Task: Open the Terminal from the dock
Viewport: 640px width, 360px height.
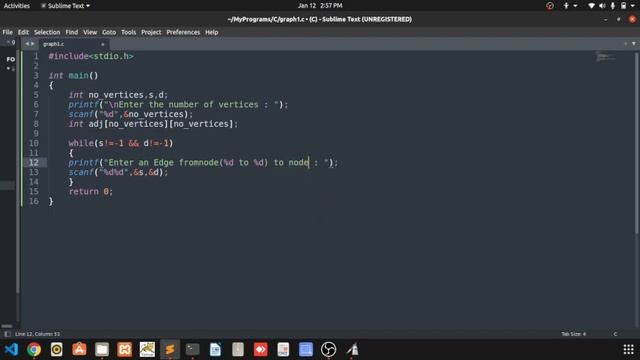Action: (192, 349)
